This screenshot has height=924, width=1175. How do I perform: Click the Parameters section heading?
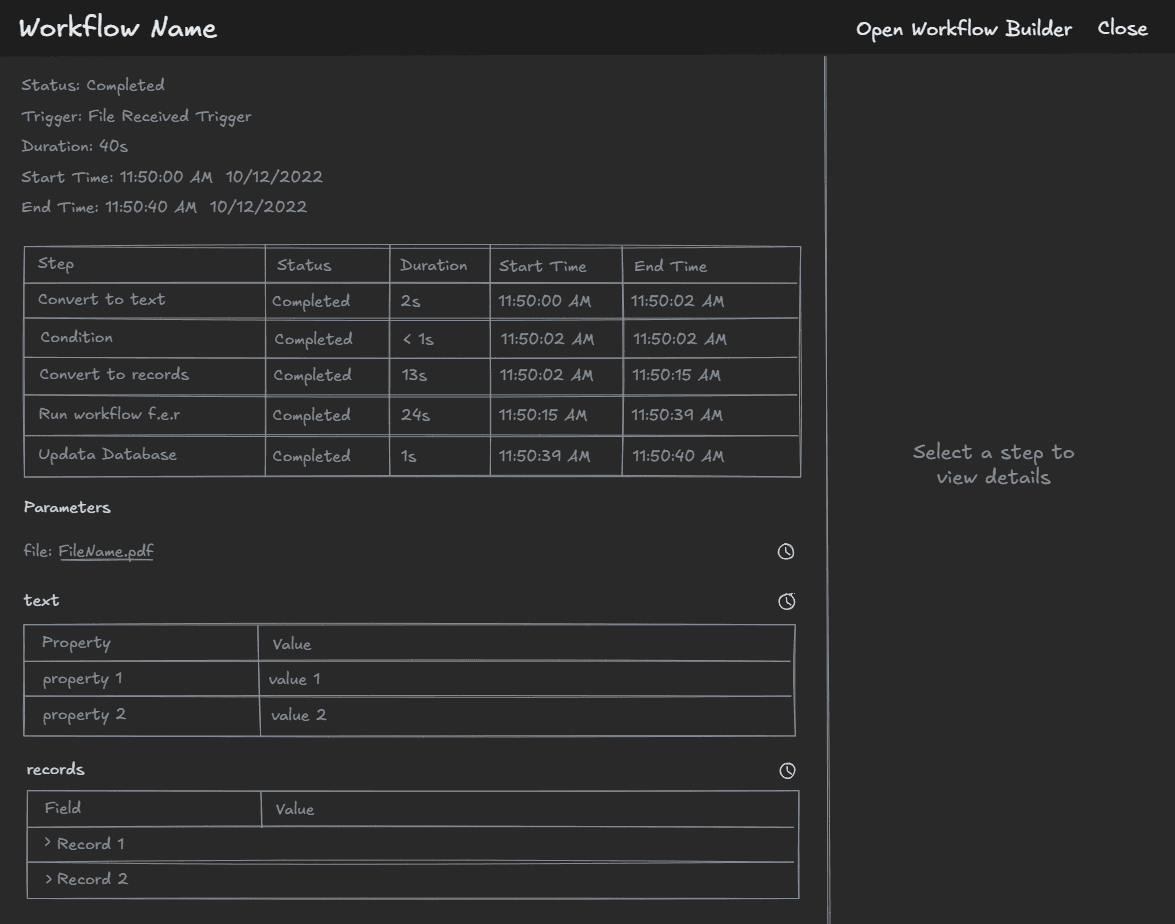pyautogui.click(x=66, y=507)
